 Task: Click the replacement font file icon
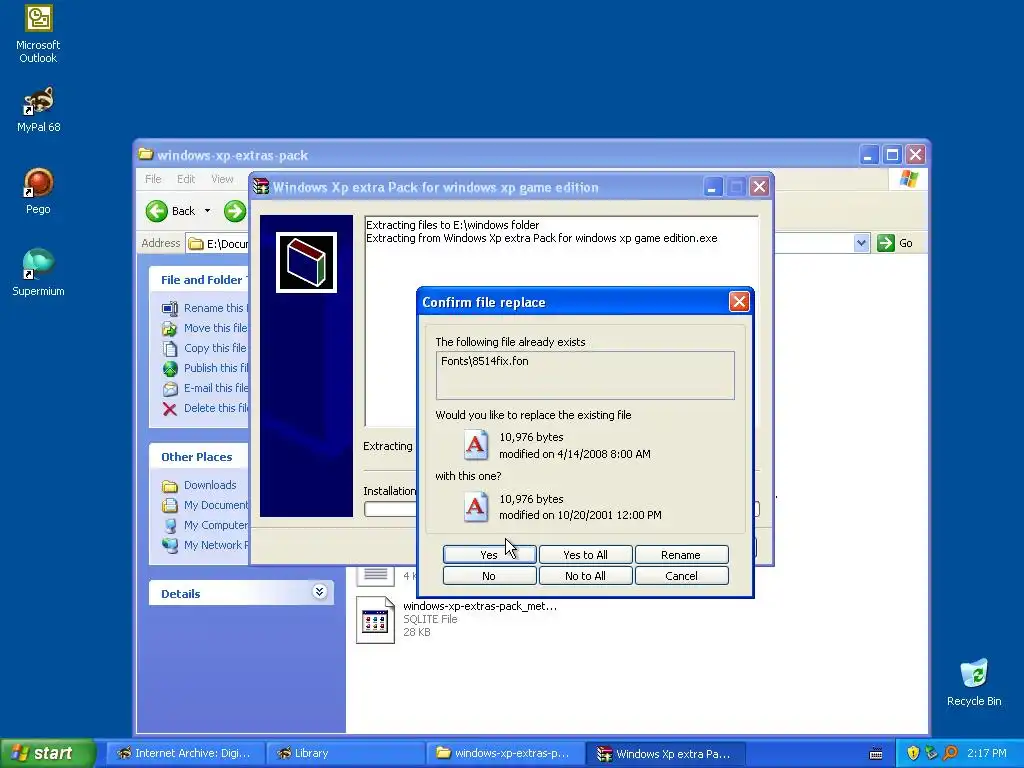point(475,507)
